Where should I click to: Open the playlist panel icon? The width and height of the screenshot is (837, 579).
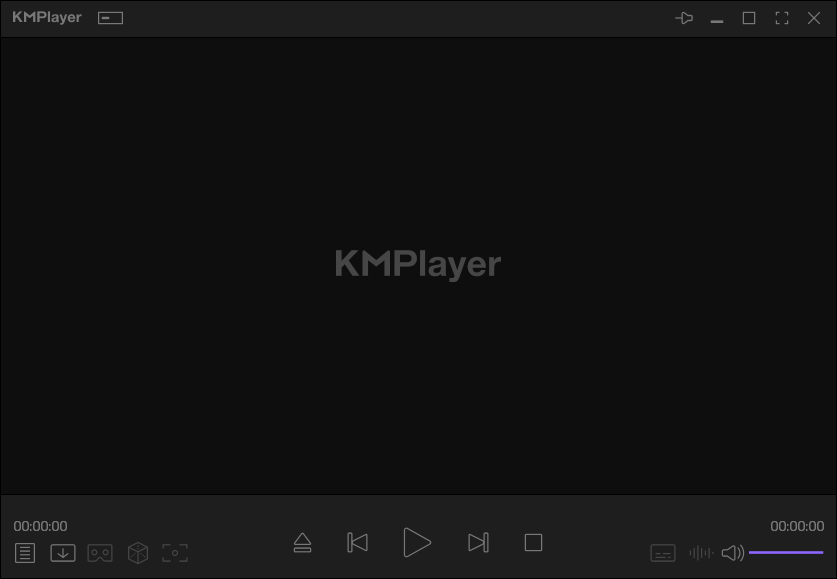pos(25,553)
